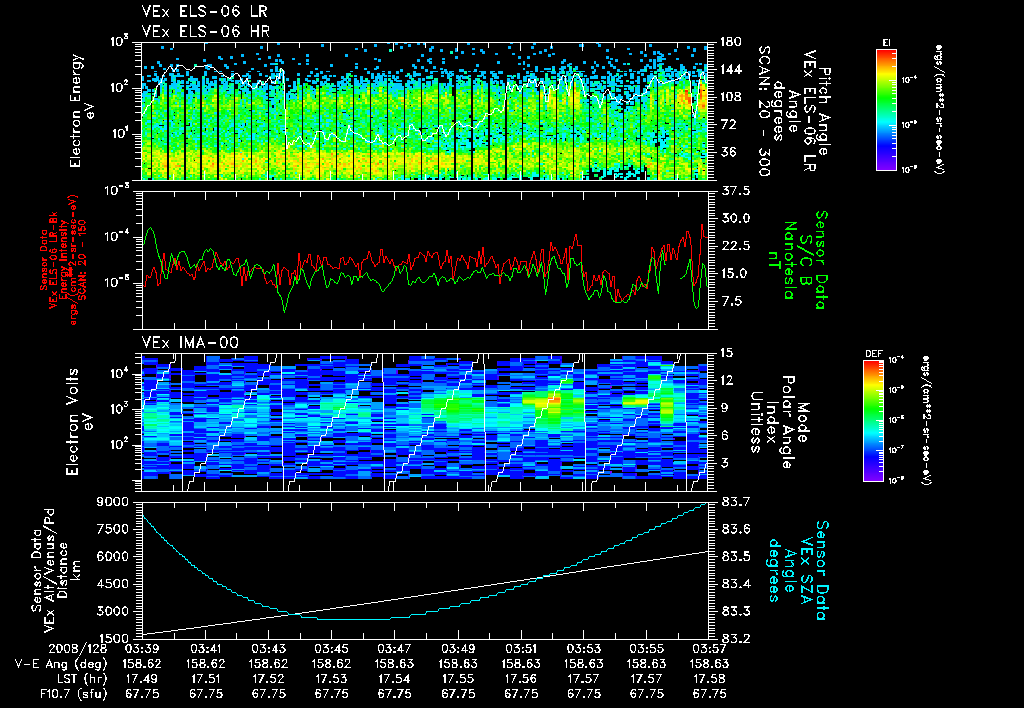The height and width of the screenshot is (708, 1024).
Task: Click the 3000 km altitude tick
Action: [115, 611]
